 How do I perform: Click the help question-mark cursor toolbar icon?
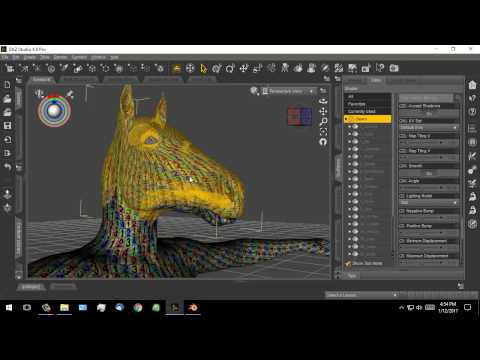click(380, 68)
